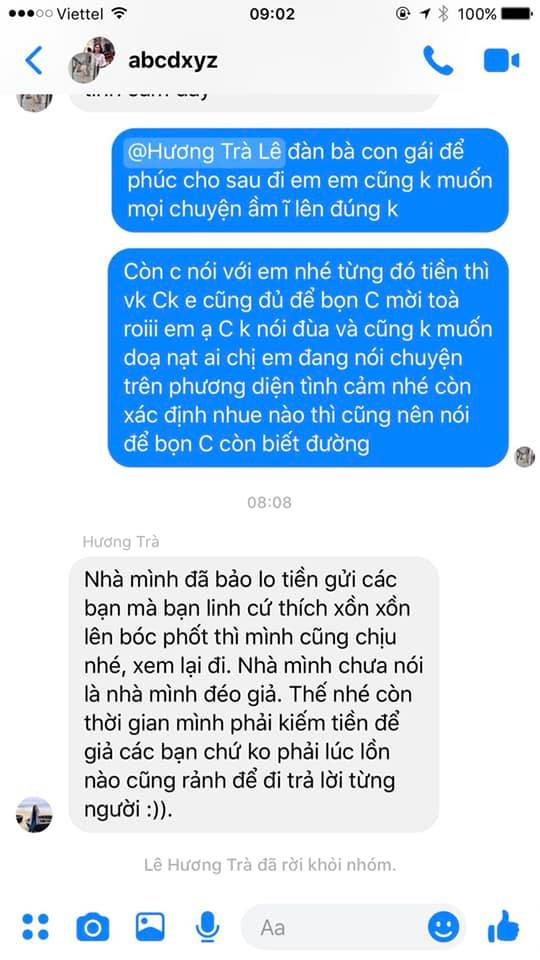This screenshot has height=960, width=540.
Task: Tap the small seen-by avatar indicator
Action: 525,457
